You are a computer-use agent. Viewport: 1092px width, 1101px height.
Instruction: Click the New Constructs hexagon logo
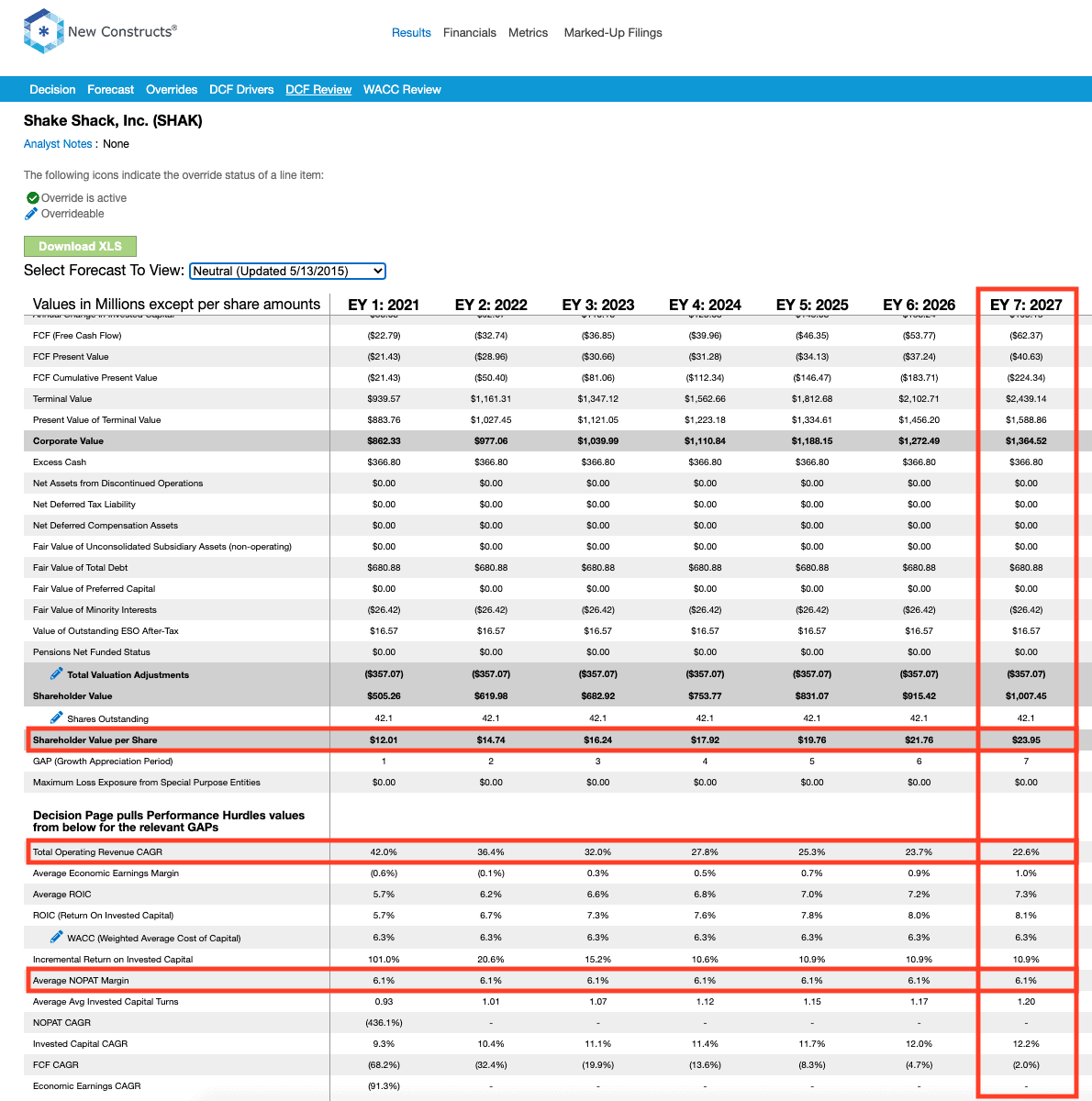point(43,31)
